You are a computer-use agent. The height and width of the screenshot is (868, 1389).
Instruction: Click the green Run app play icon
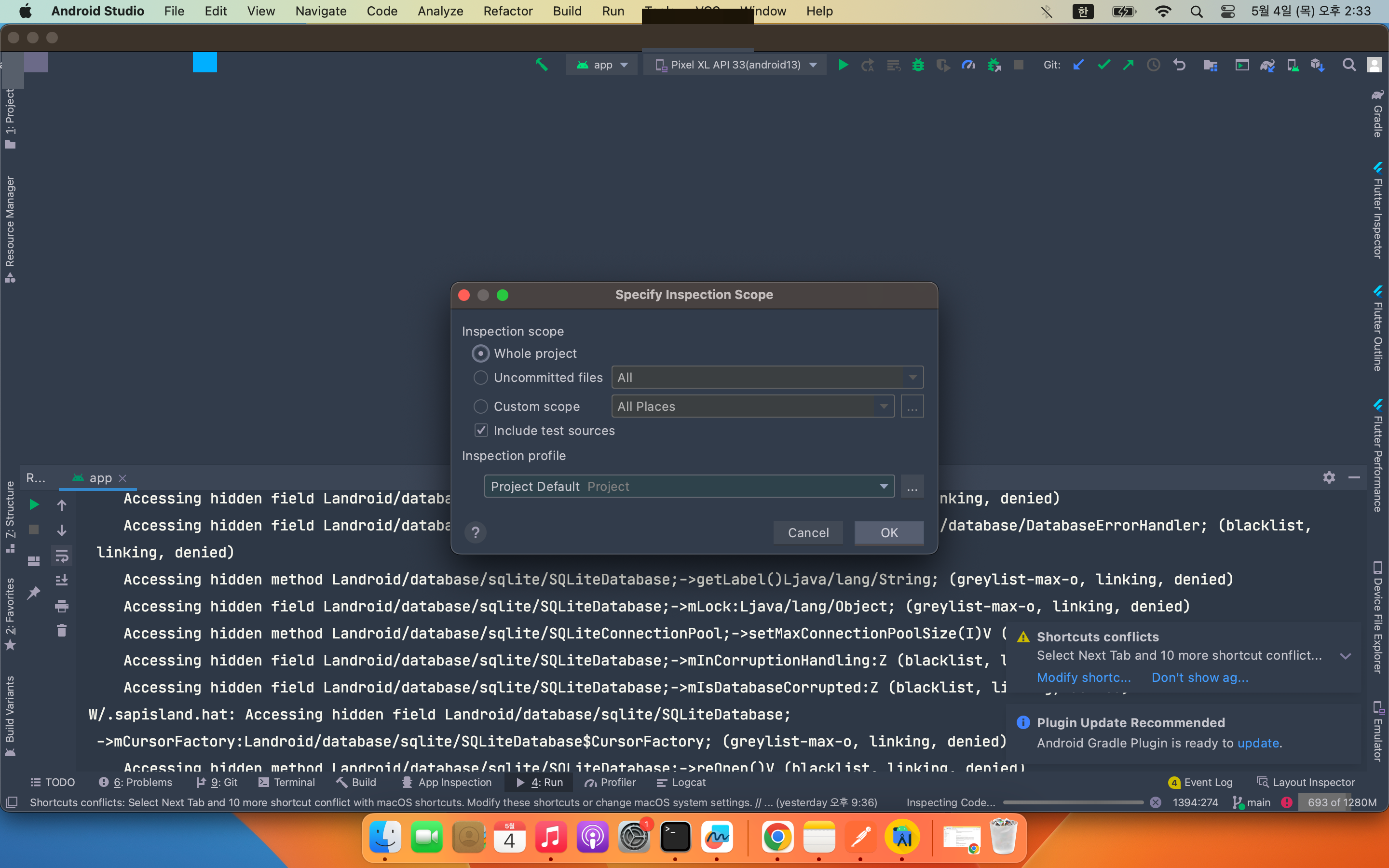(x=843, y=65)
